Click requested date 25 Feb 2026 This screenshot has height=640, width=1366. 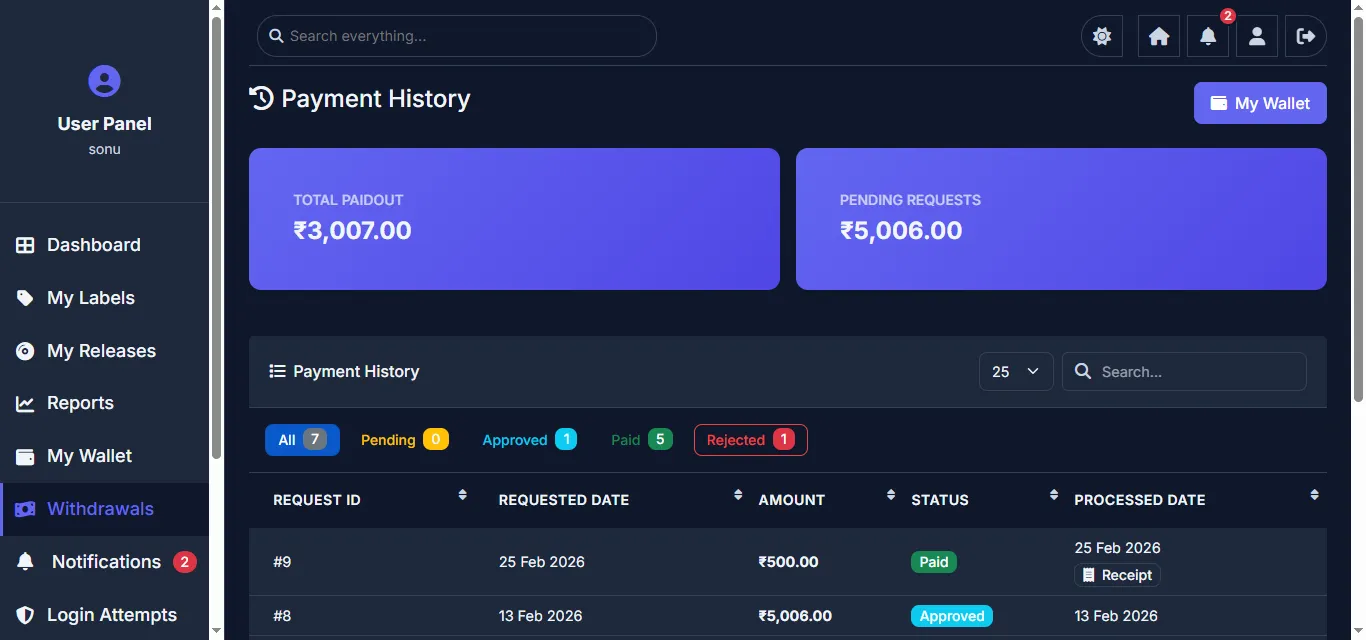pyautogui.click(x=542, y=562)
